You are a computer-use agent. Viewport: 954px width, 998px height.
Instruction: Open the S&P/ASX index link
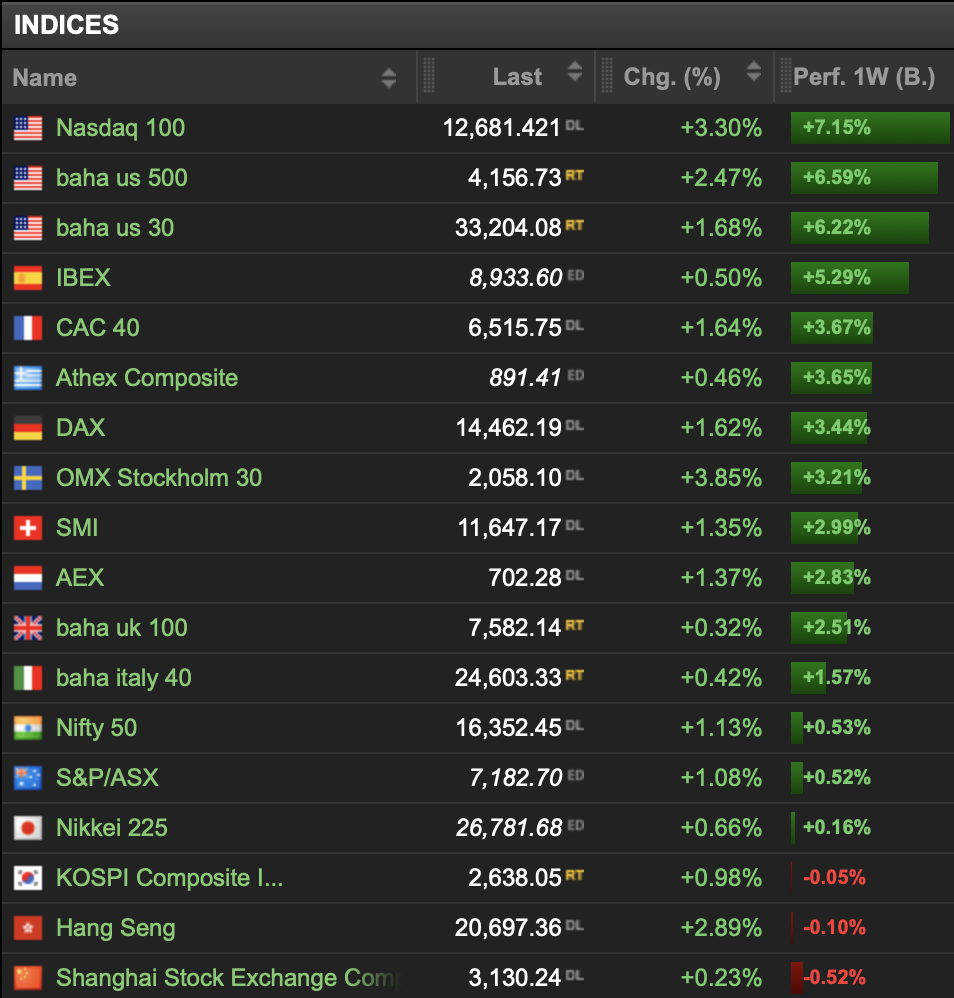point(107,778)
